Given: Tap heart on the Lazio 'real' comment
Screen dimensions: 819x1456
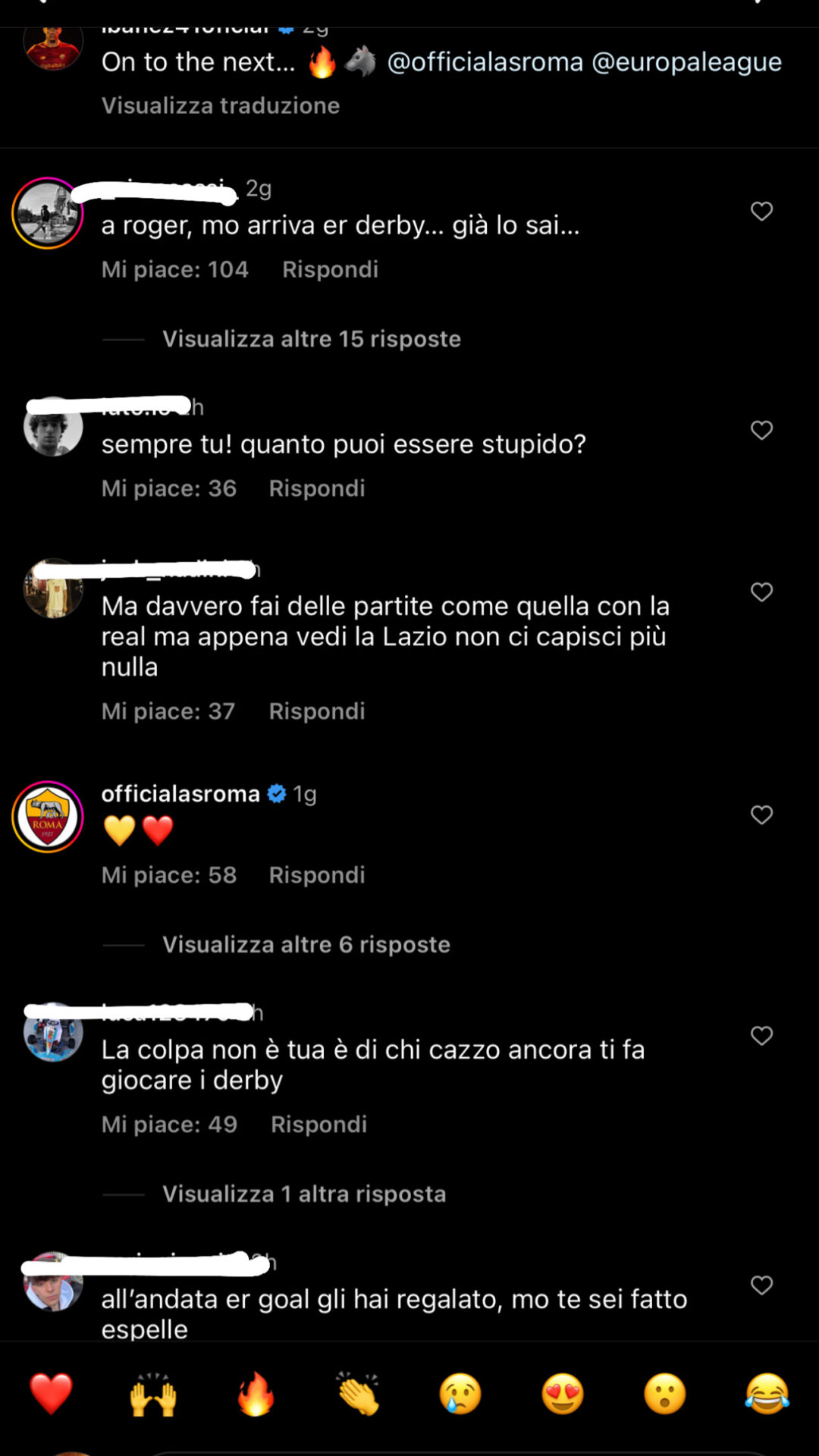Looking at the screenshot, I should coord(761,591).
